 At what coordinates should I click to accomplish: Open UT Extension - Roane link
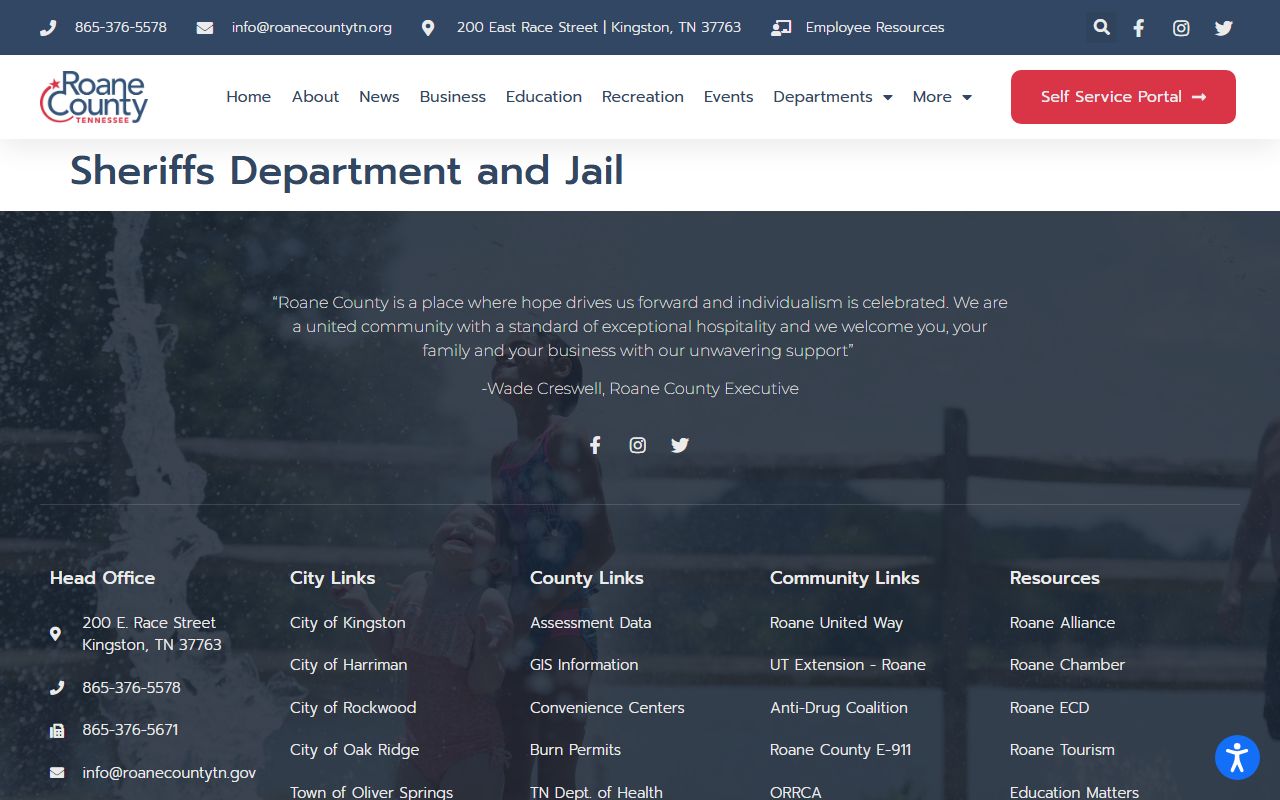[x=848, y=664]
